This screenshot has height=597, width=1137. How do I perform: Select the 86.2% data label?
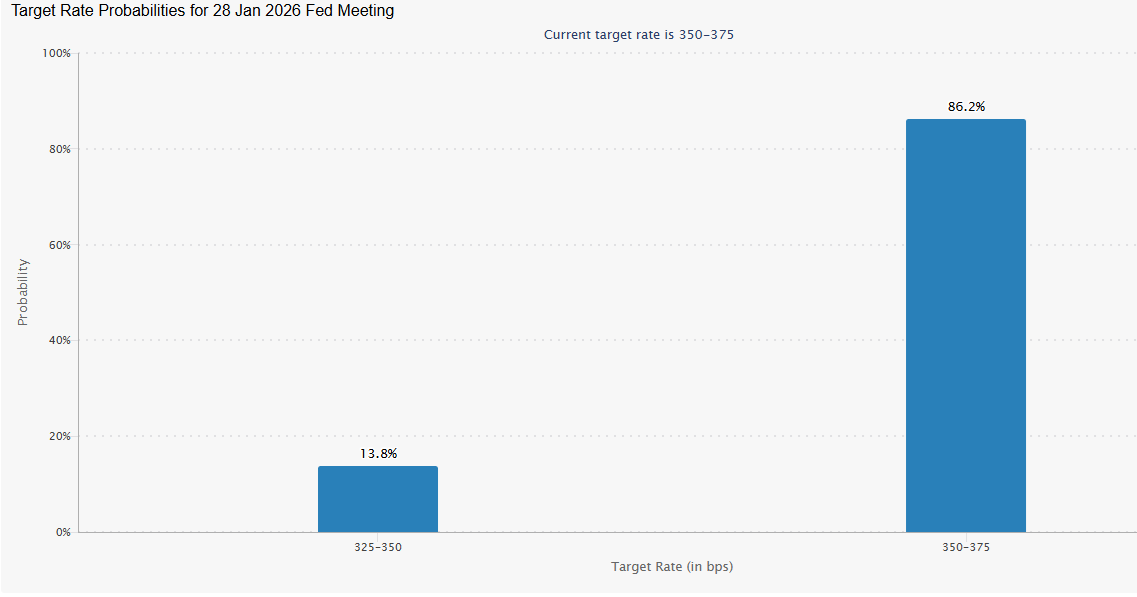(966, 107)
